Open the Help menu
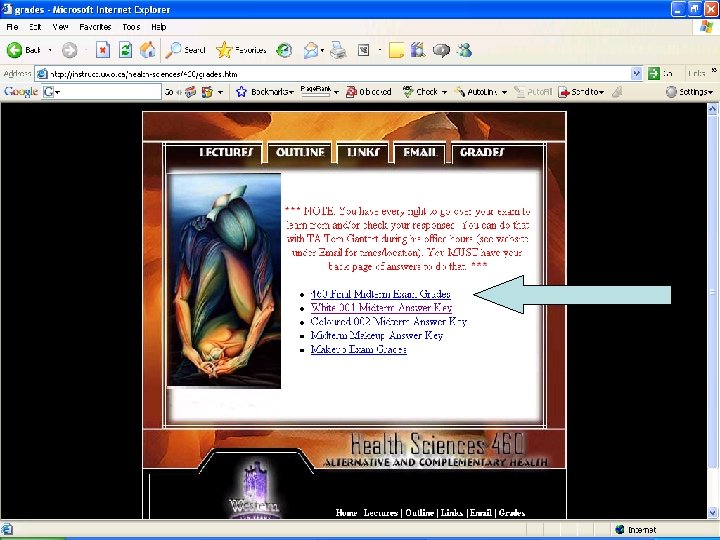Screen dimensions: 720x540 (x=158, y=27)
